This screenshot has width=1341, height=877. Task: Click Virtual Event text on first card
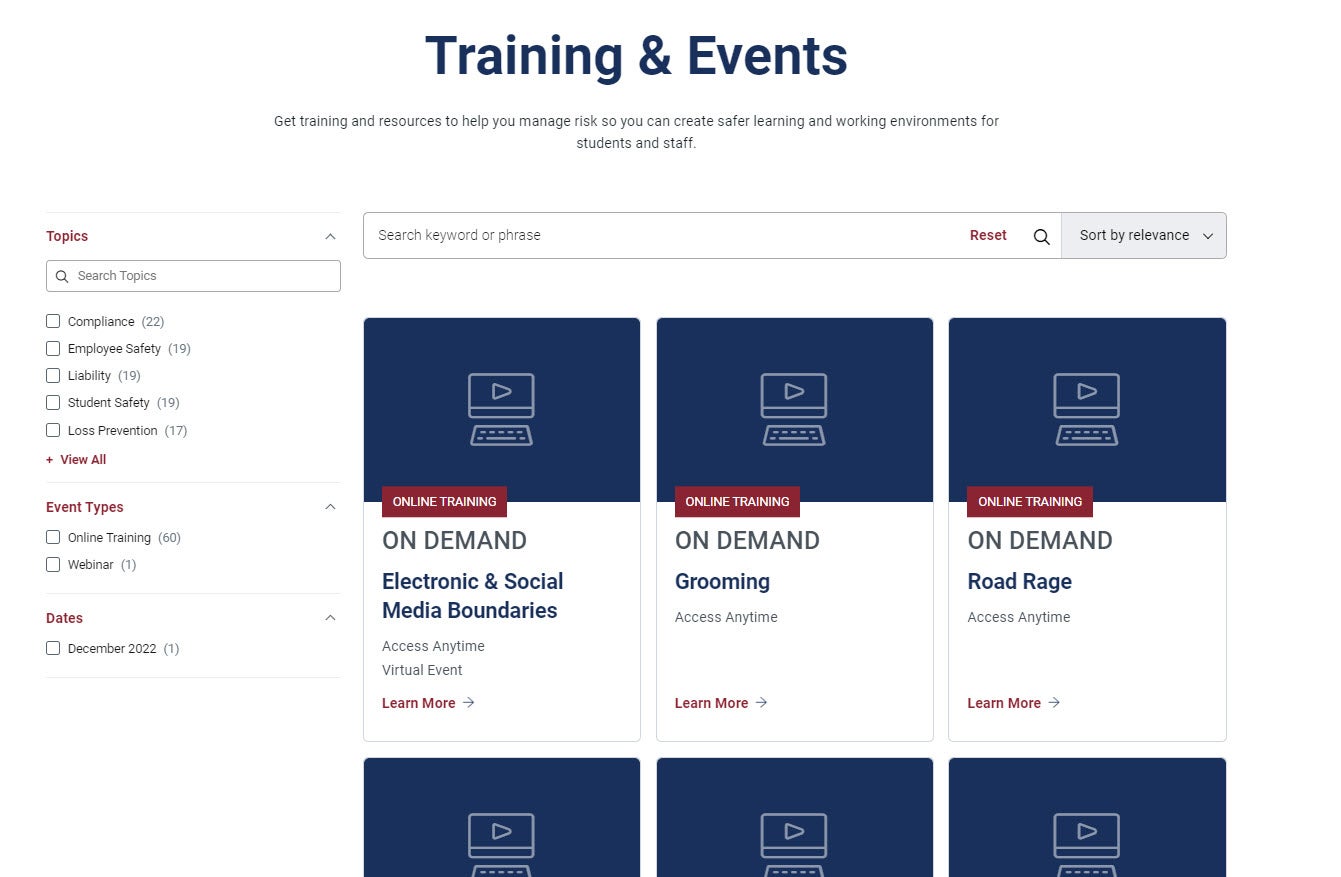(x=422, y=670)
